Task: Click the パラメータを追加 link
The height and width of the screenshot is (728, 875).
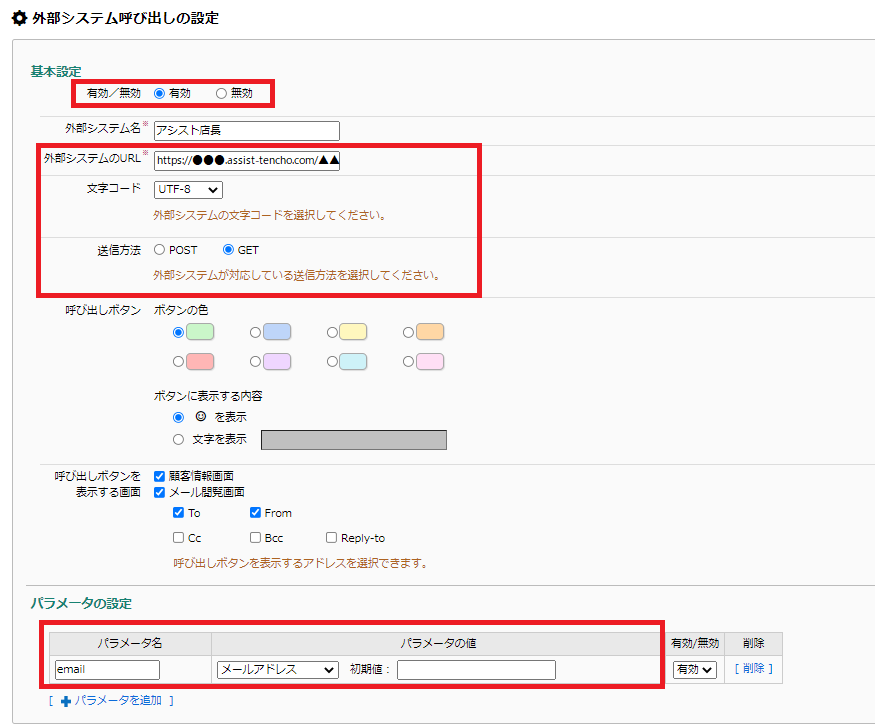Action: click(x=118, y=701)
